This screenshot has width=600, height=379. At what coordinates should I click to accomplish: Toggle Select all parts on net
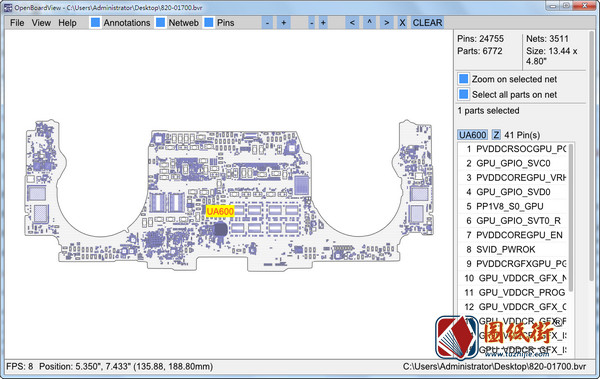click(x=463, y=94)
